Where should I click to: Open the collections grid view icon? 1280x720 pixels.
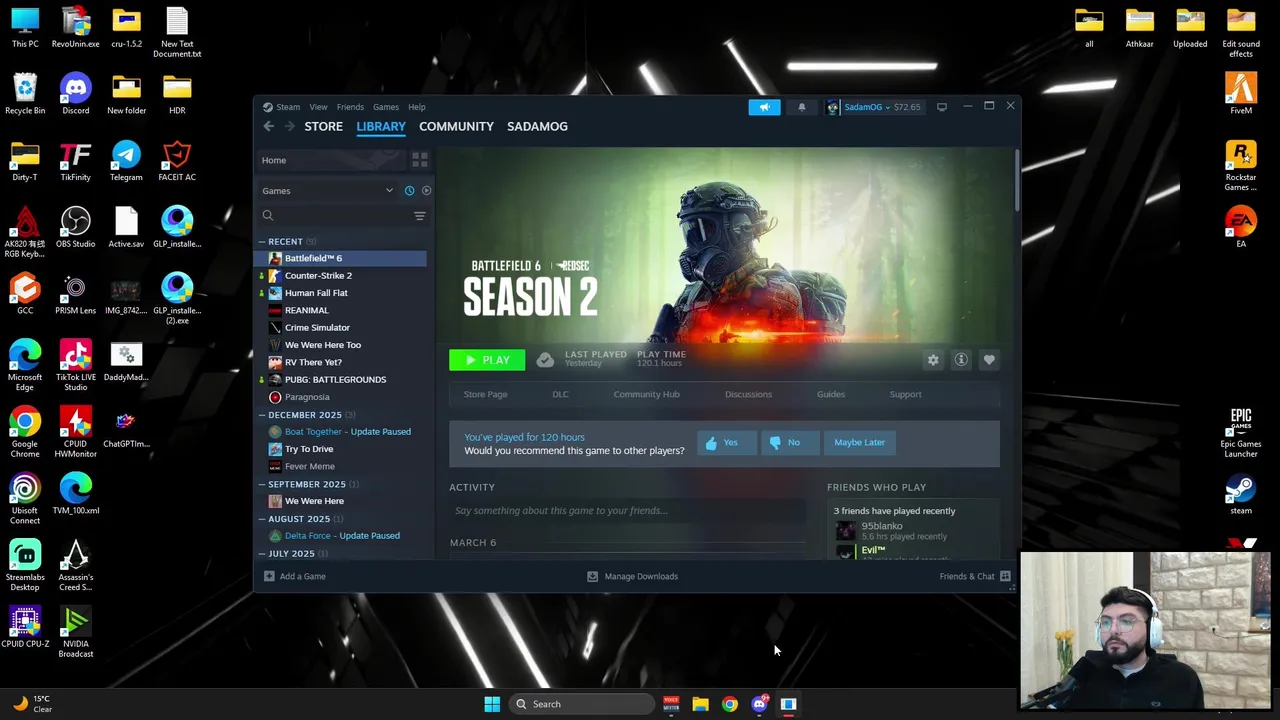(x=420, y=160)
